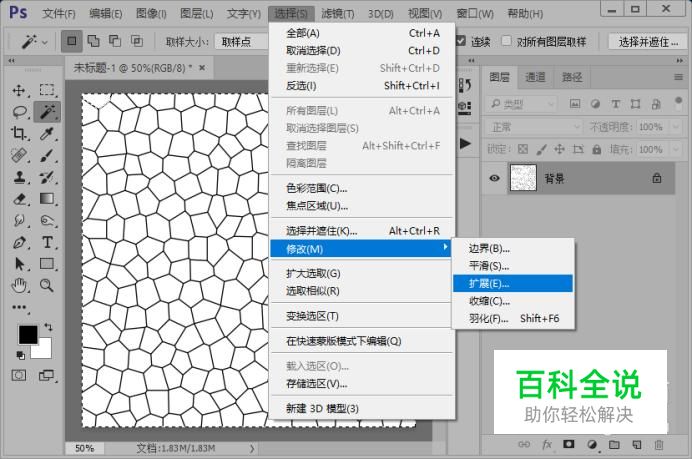
Task: Select the Dodge tool
Action: [46, 220]
